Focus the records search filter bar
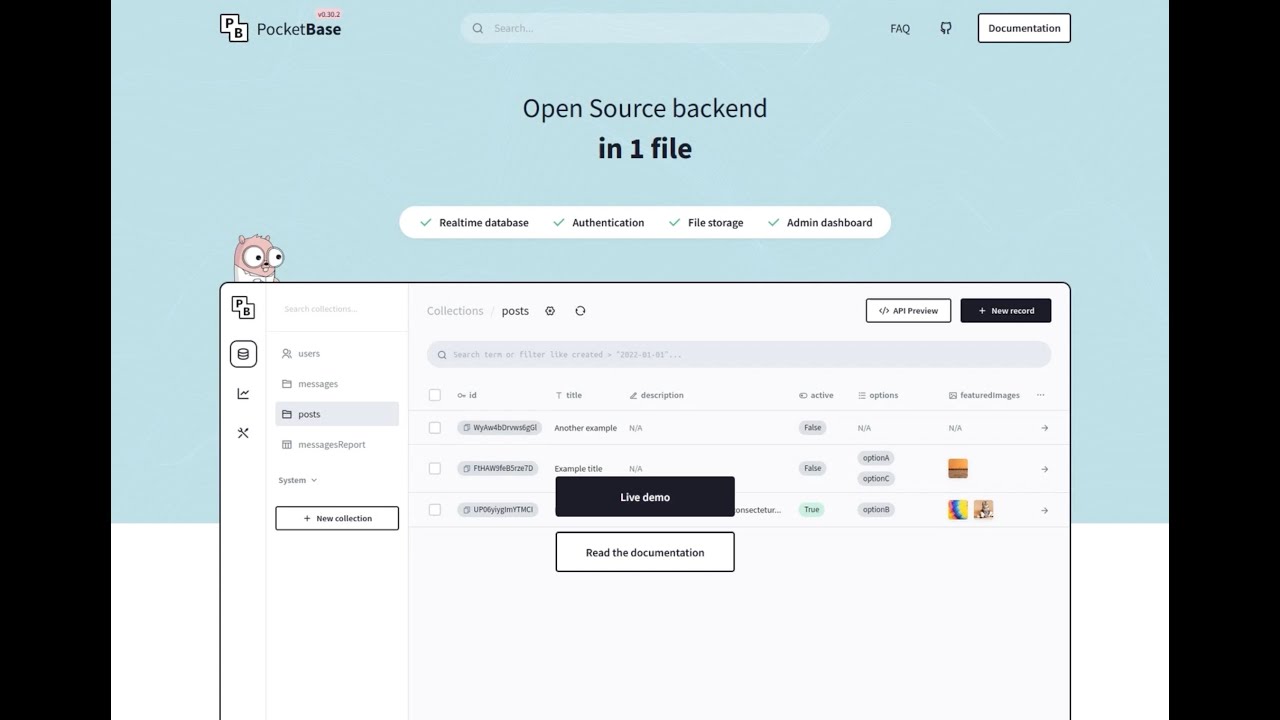 click(x=739, y=354)
